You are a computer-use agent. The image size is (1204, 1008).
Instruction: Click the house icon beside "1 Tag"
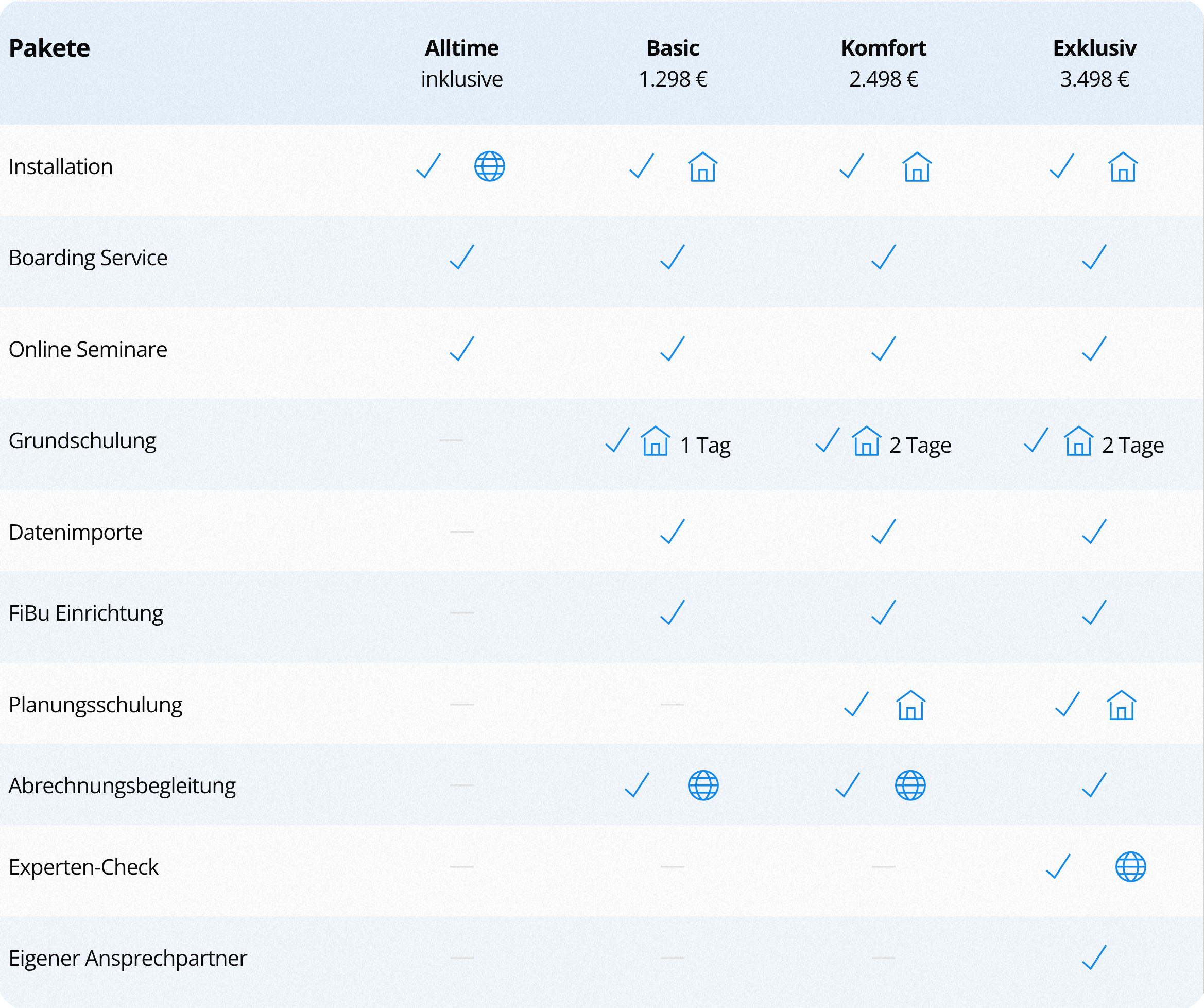coord(656,441)
